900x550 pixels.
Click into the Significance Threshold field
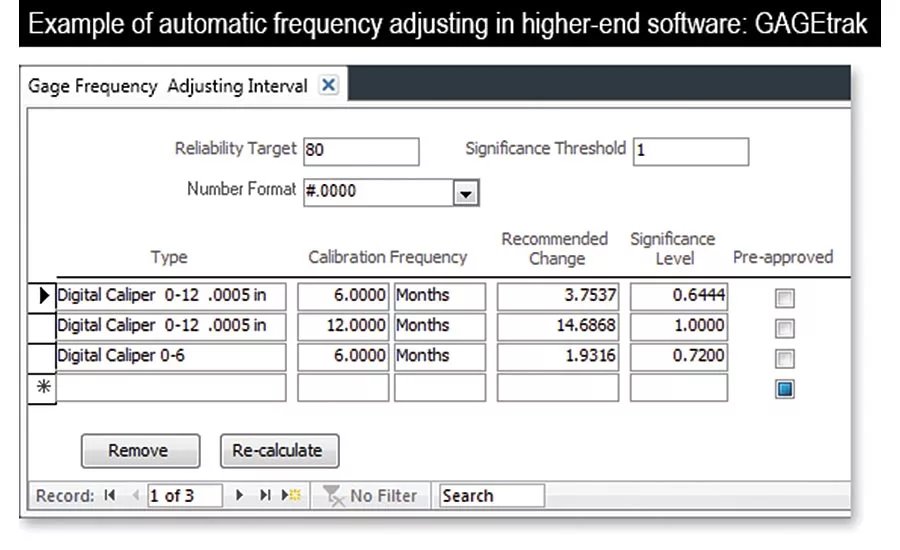[690, 152]
